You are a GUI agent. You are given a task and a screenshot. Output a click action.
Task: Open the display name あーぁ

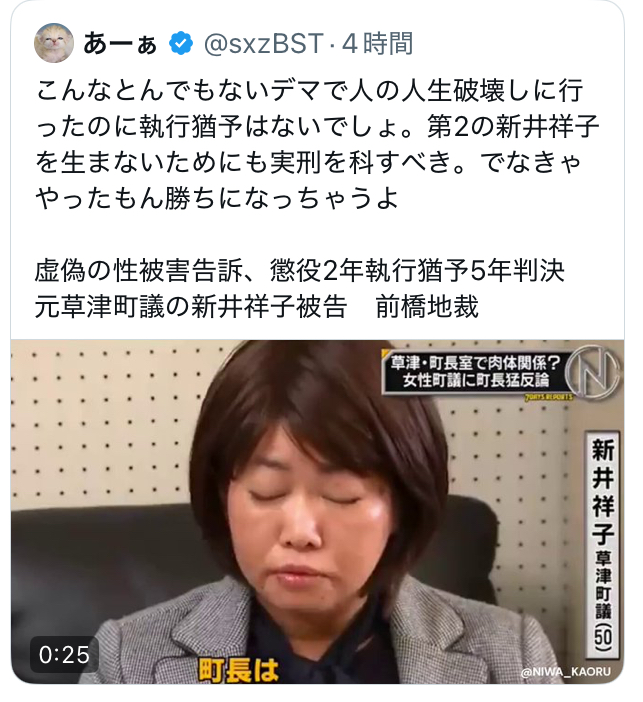tap(120, 44)
